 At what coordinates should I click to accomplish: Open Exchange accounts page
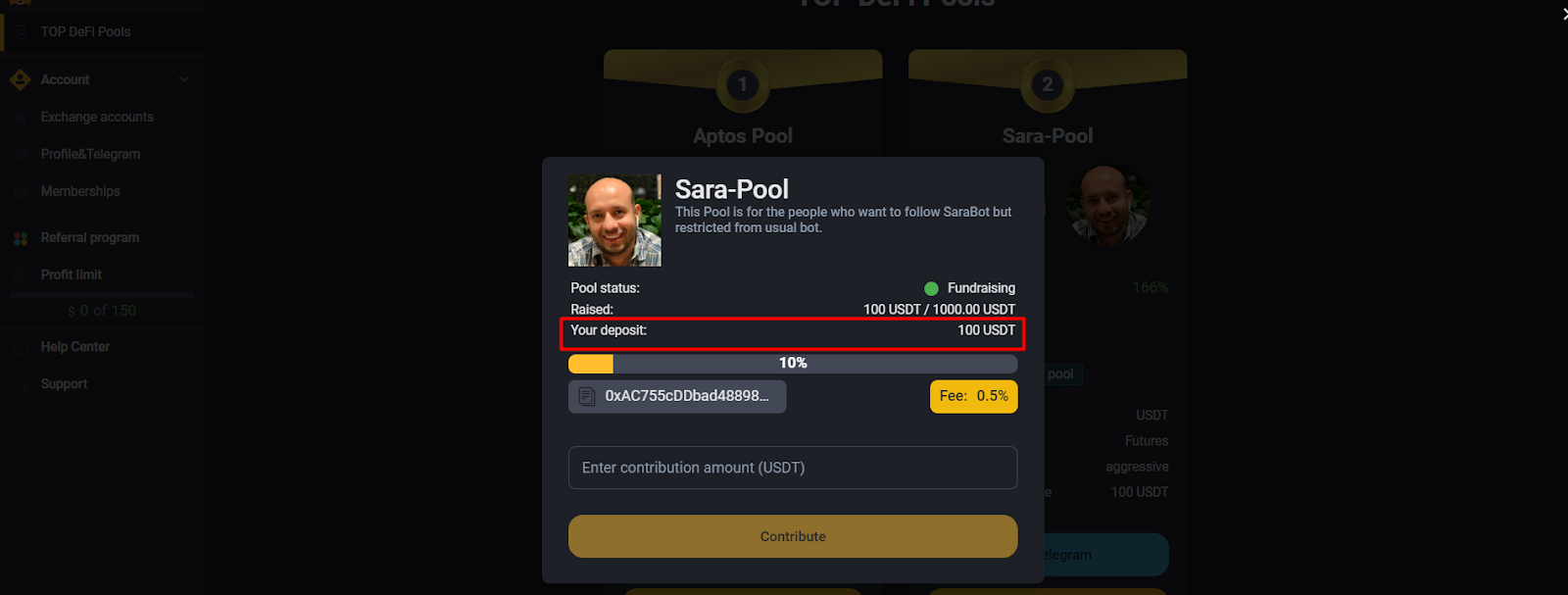point(97,117)
